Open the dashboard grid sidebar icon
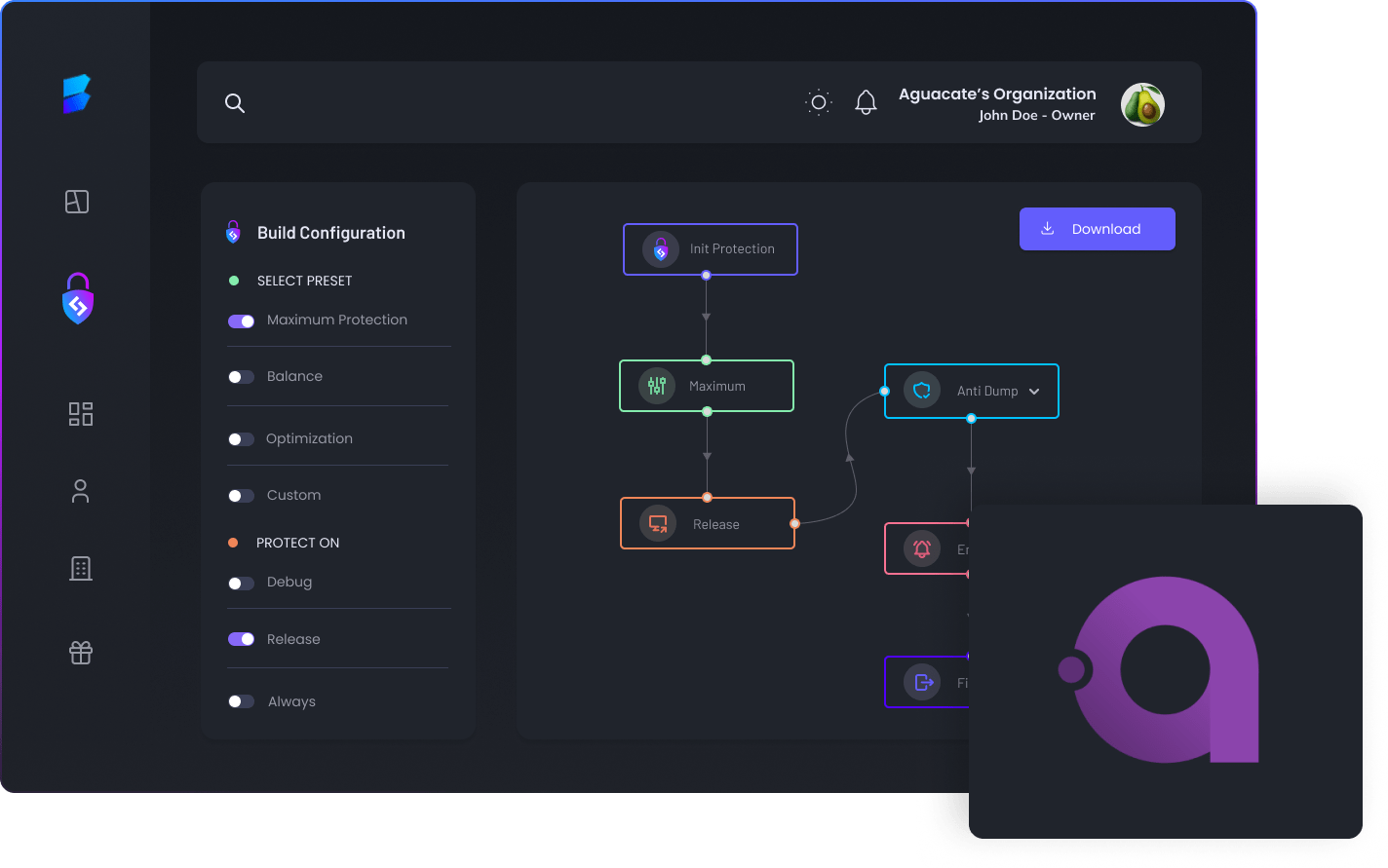 81,414
